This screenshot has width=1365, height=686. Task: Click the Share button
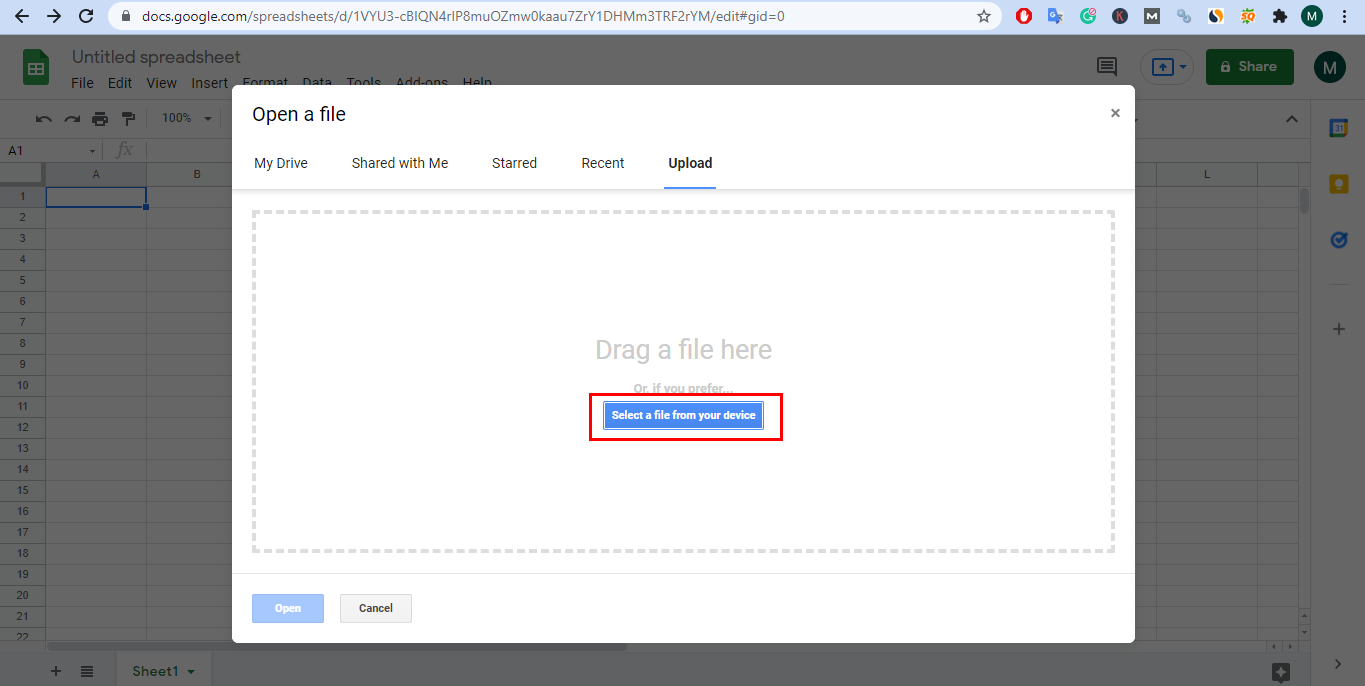(x=1249, y=66)
